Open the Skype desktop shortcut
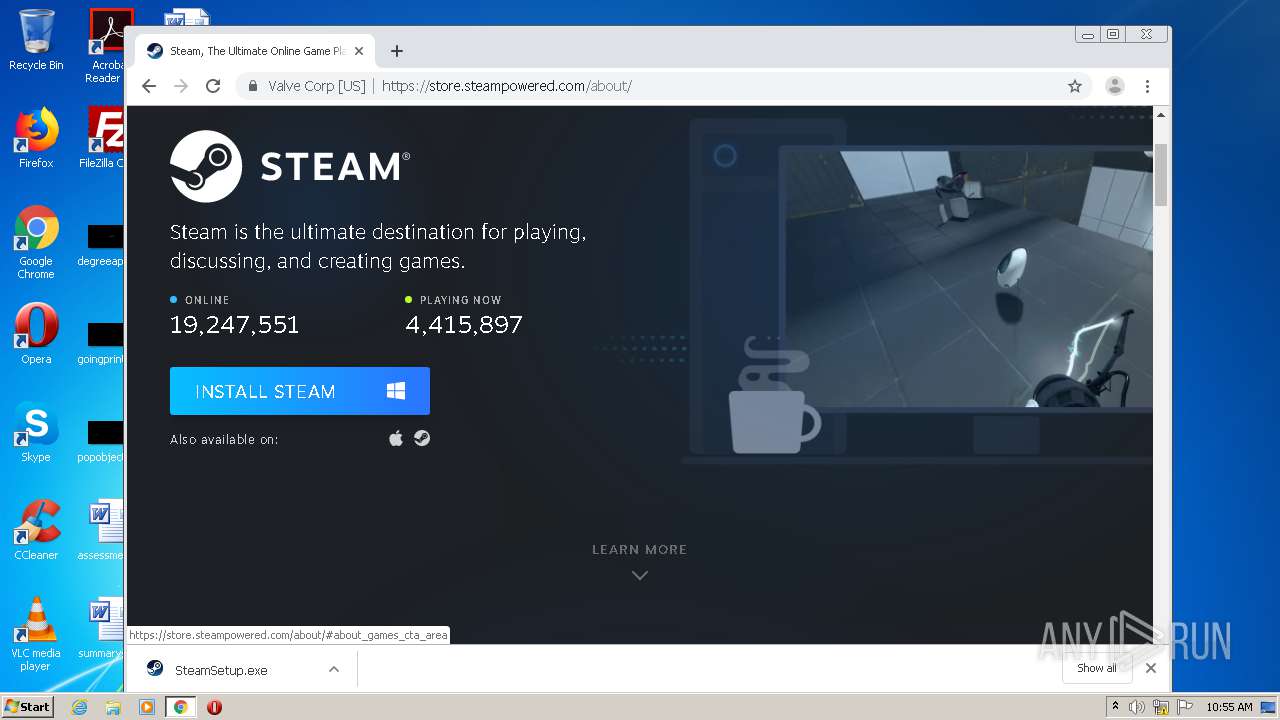1280x720 pixels. (36, 432)
